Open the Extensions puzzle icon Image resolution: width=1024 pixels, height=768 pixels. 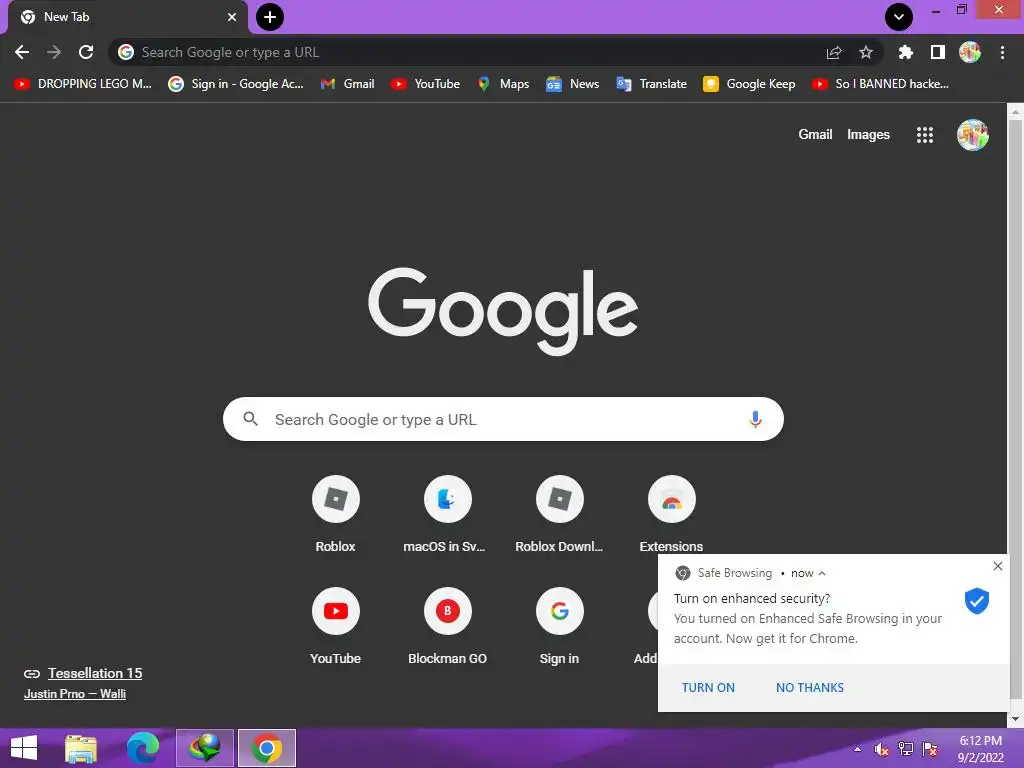(x=906, y=52)
